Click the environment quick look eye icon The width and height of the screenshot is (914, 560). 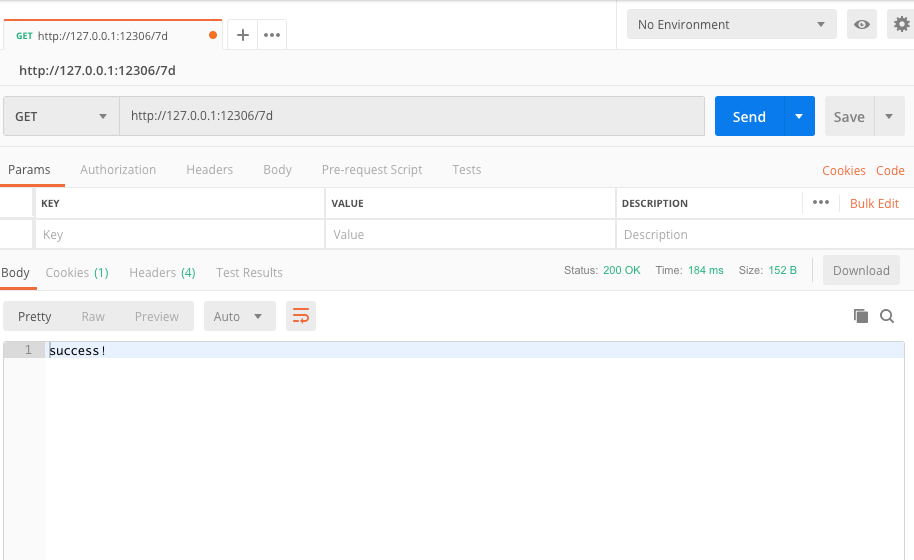pyautogui.click(x=862, y=24)
